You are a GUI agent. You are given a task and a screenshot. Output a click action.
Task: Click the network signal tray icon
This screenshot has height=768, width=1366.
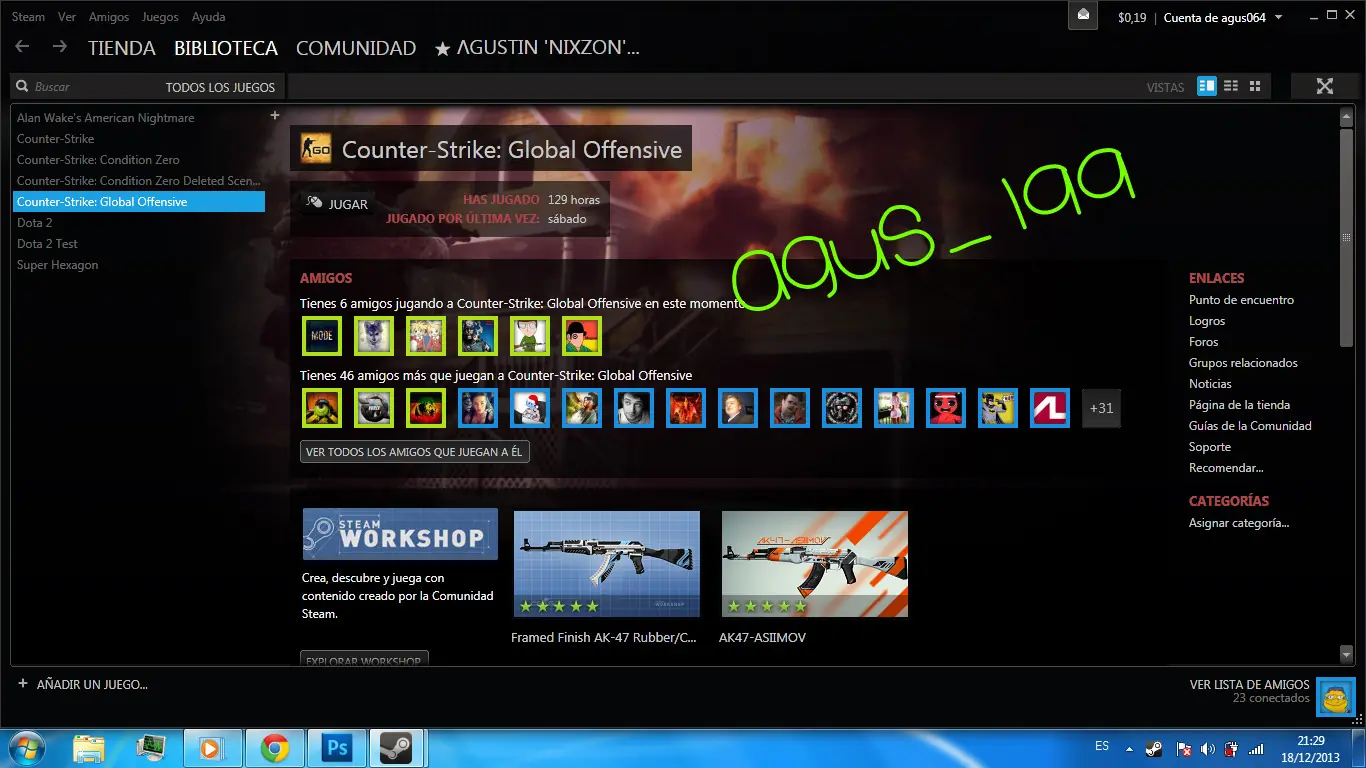pos(1257,748)
